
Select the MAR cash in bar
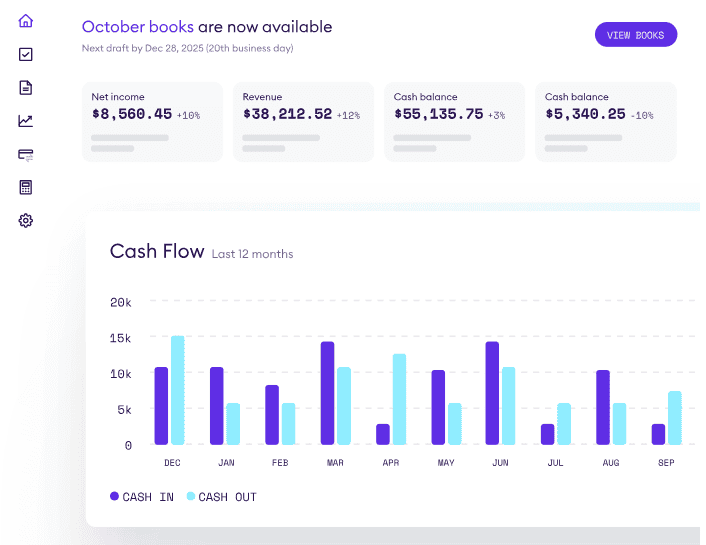tap(327, 394)
